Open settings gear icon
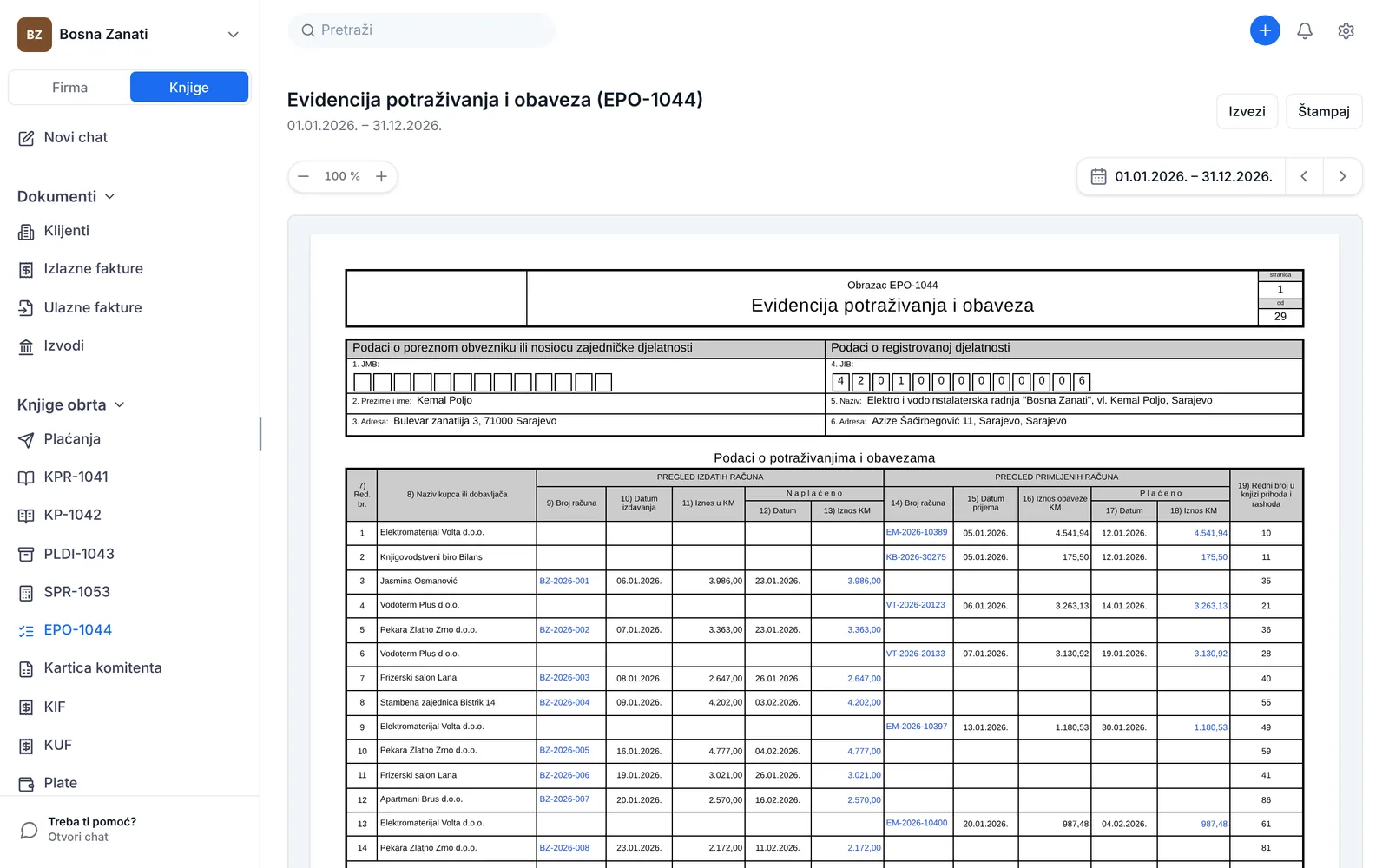 [x=1346, y=31]
